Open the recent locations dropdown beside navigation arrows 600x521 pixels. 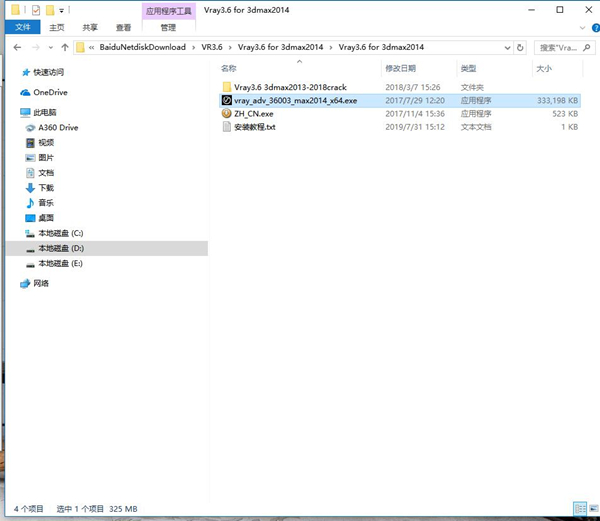coord(51,47)
